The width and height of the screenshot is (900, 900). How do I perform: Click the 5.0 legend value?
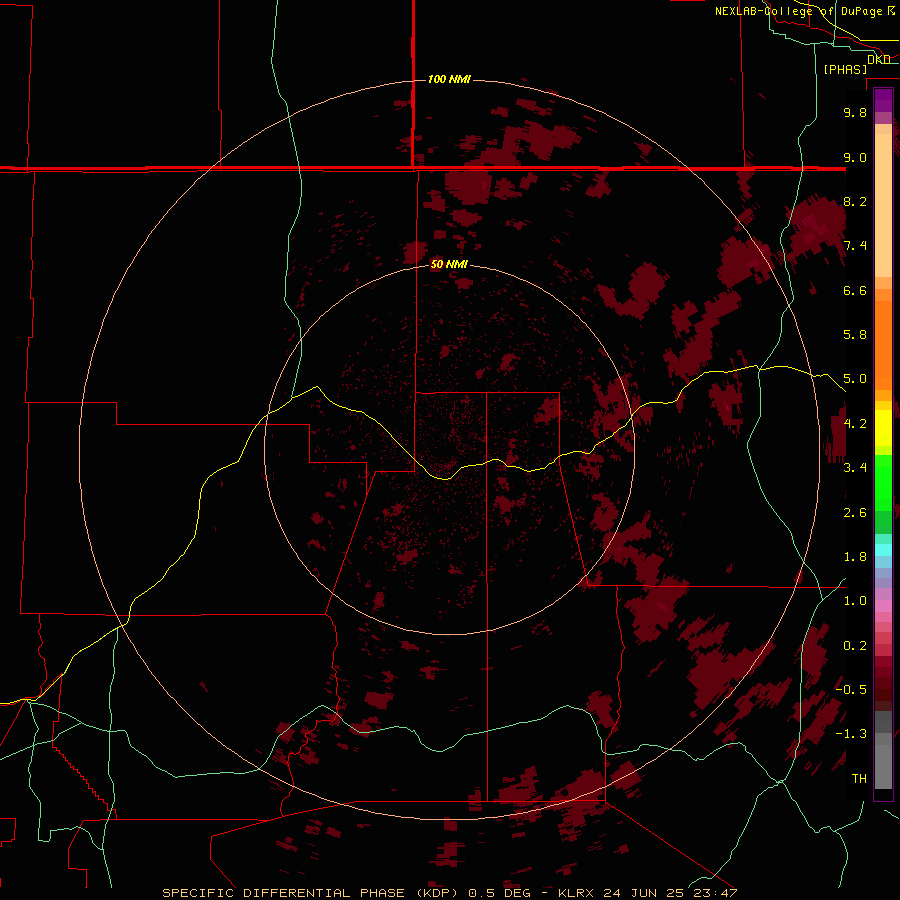(855, 379)
